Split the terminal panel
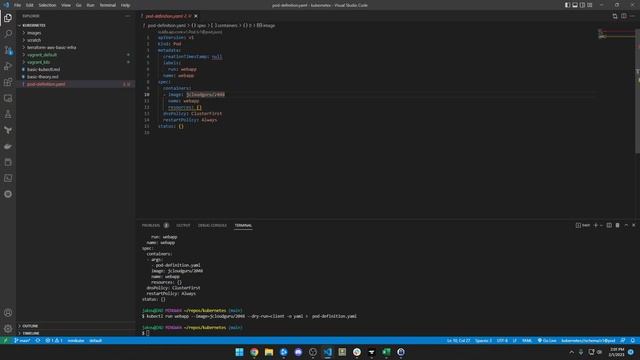The image size is (640, 360). click(x=609, y=225)
